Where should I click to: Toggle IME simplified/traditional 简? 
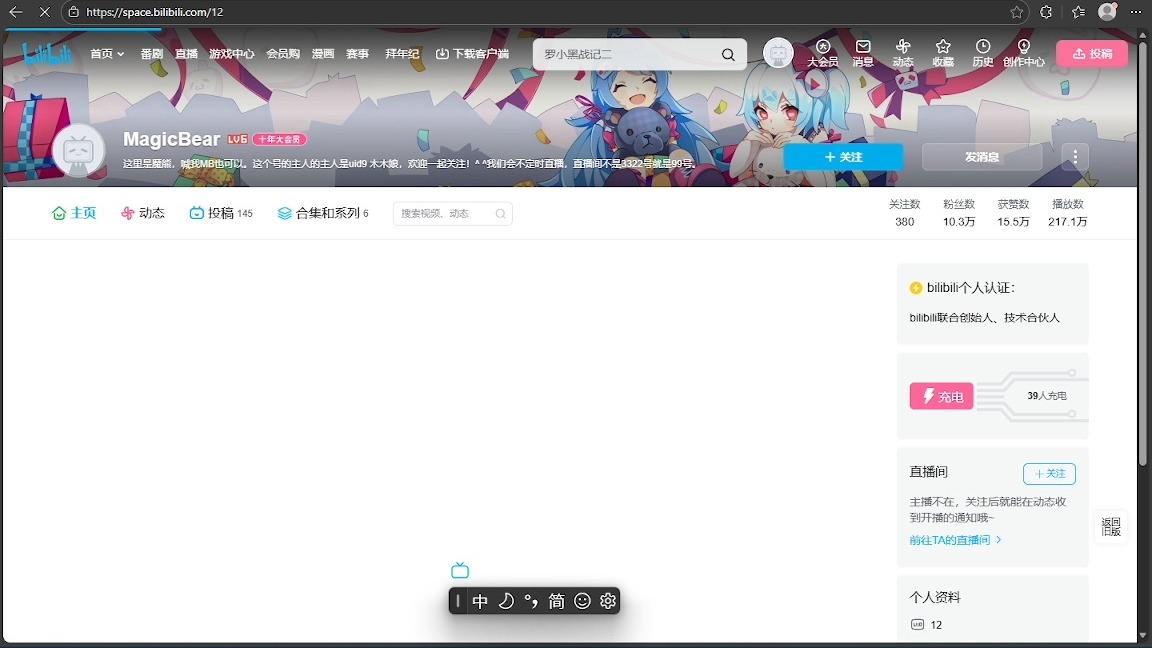pyautogui.click(x=557, y=602)
